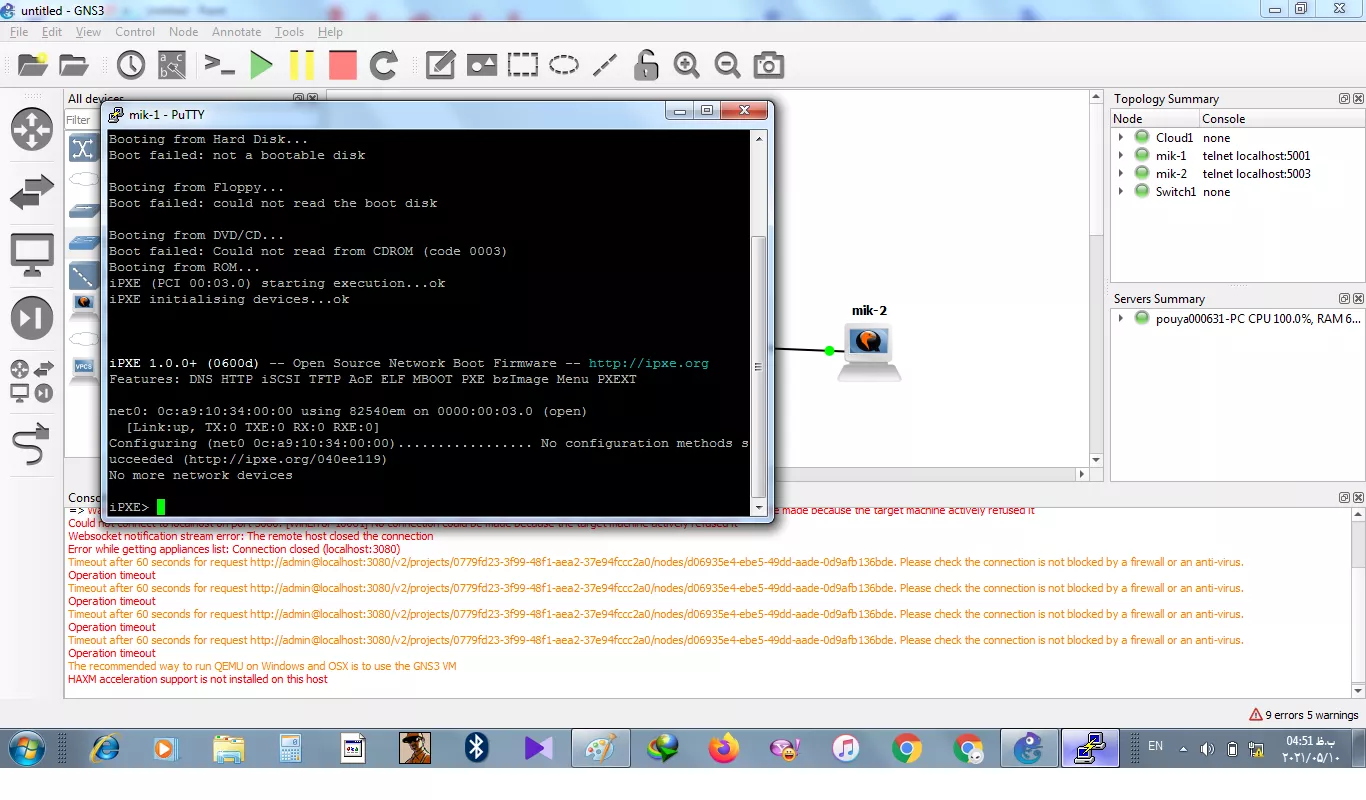The image size is (1366, 800).
Task: Click the 9 errors 5 warnings indicator
Action: pos(1304,715)
